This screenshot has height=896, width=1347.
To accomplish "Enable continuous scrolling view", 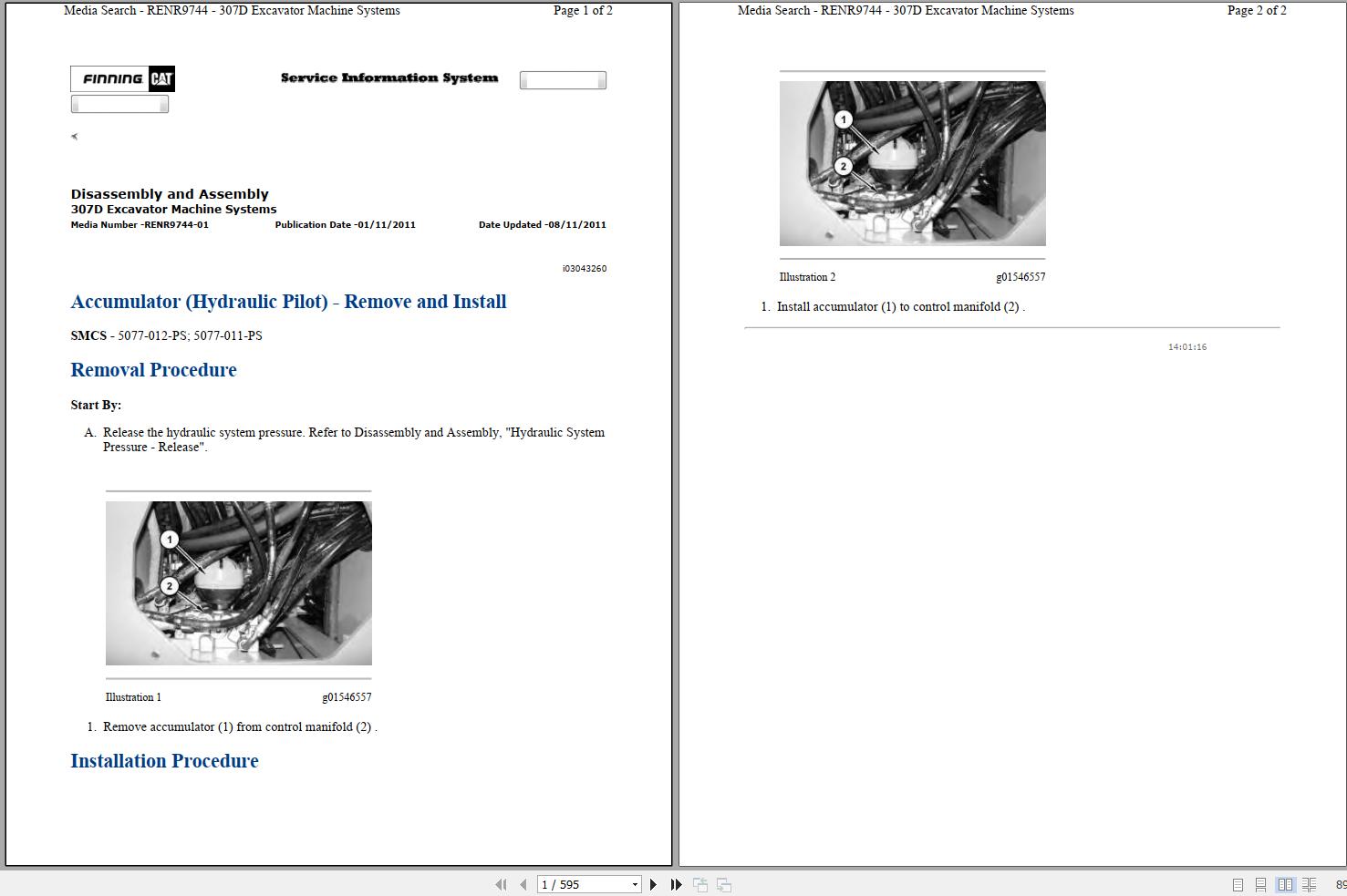I will 1259,884.
